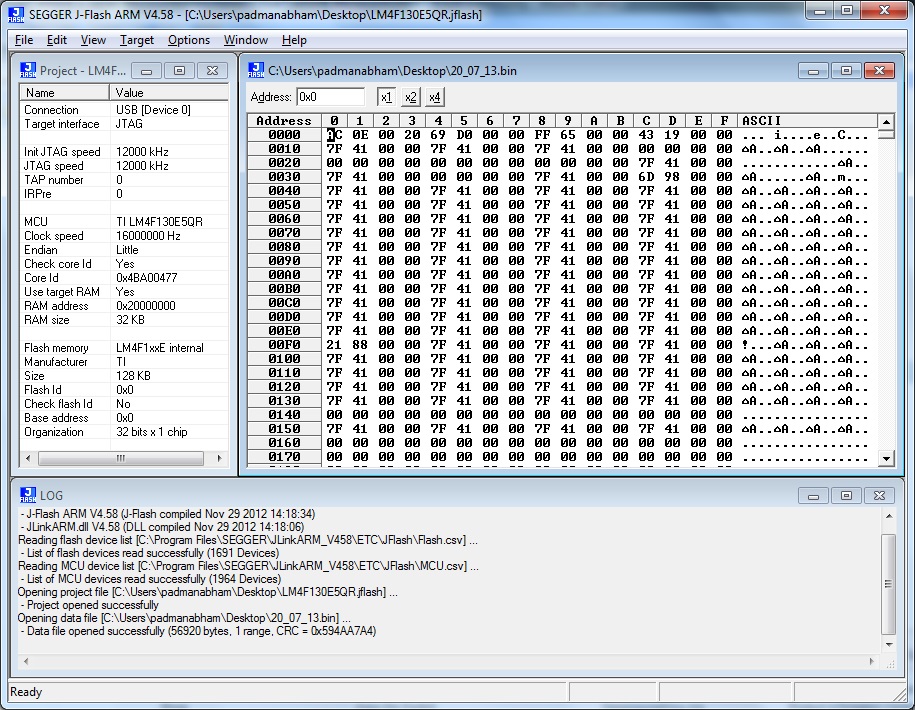Screen dimensions: 915x710
Task: Open the Edit menu
Action: tap(57, 40)
